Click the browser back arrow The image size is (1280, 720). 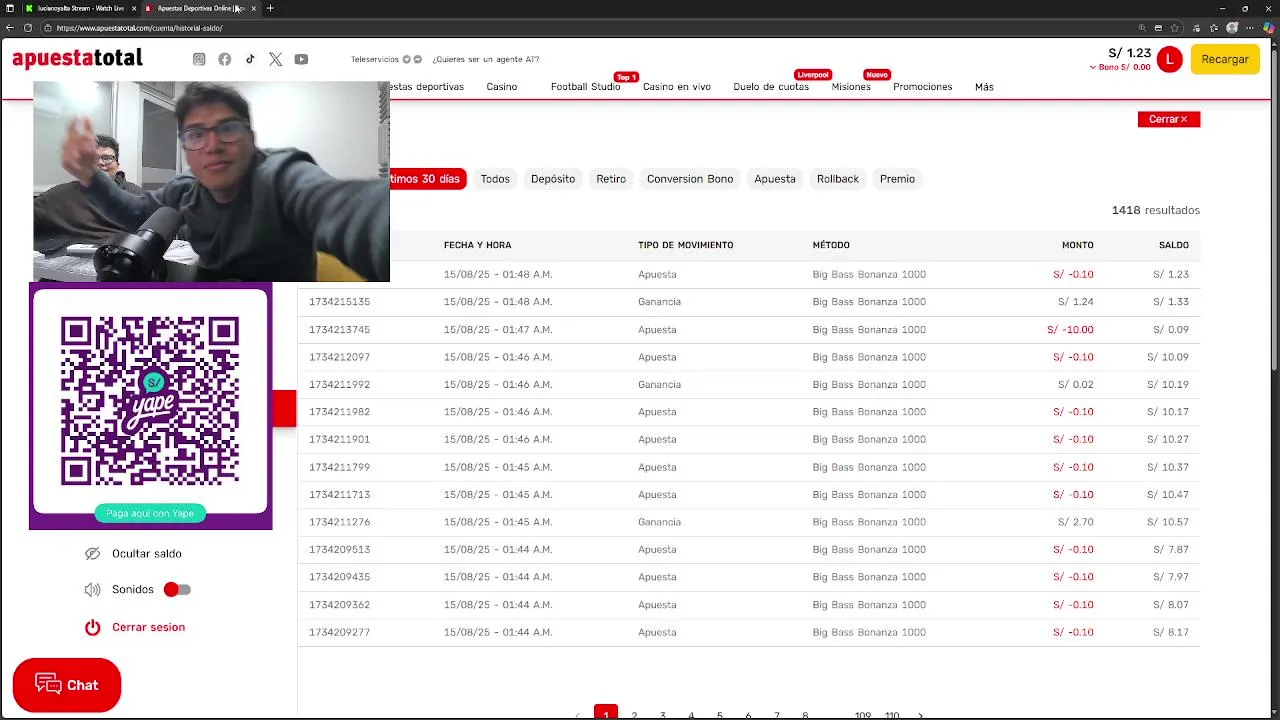[x=10, y=28]
